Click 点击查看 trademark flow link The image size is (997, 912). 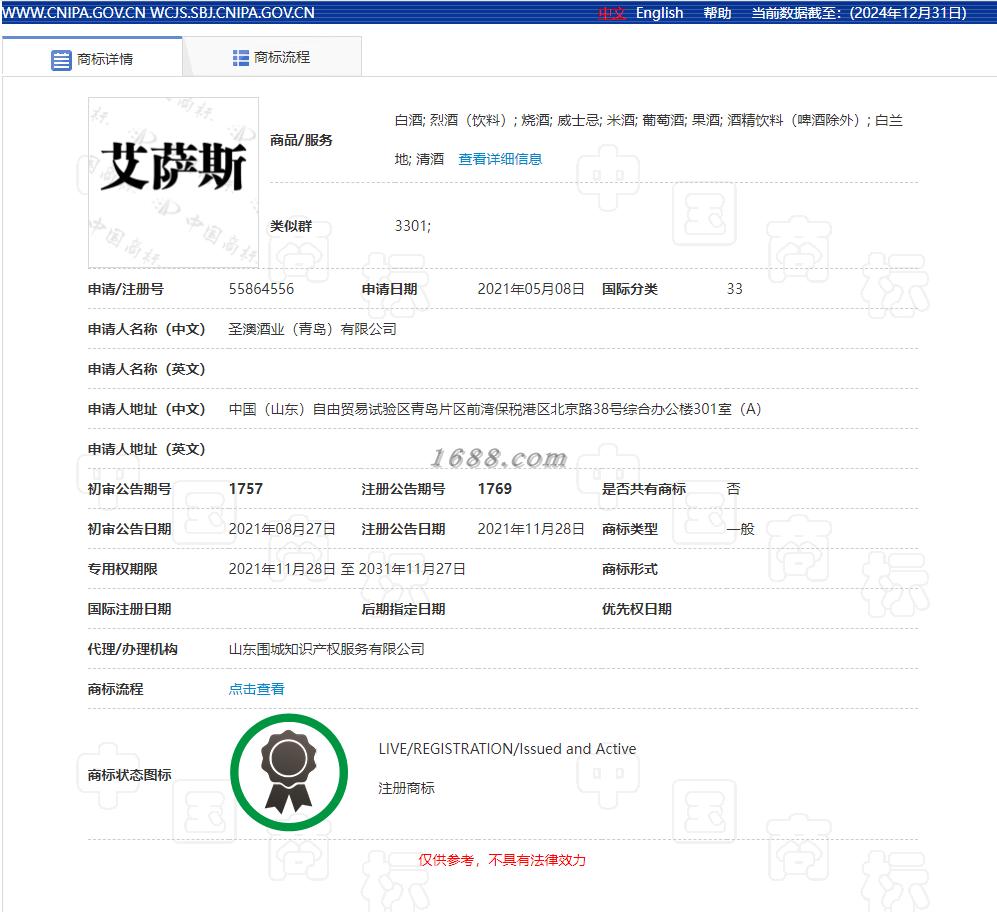tap(256, 689)
